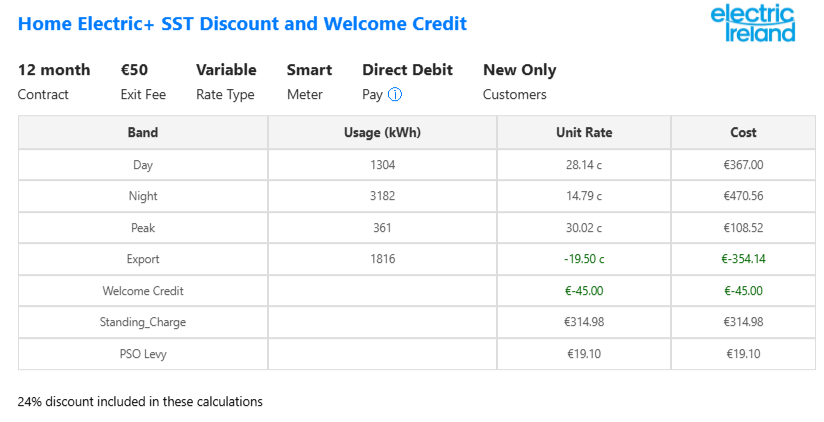Click the Export cost €-354.14
The image size is (824, 422).
pyautogui.click(x=743, y=259)
